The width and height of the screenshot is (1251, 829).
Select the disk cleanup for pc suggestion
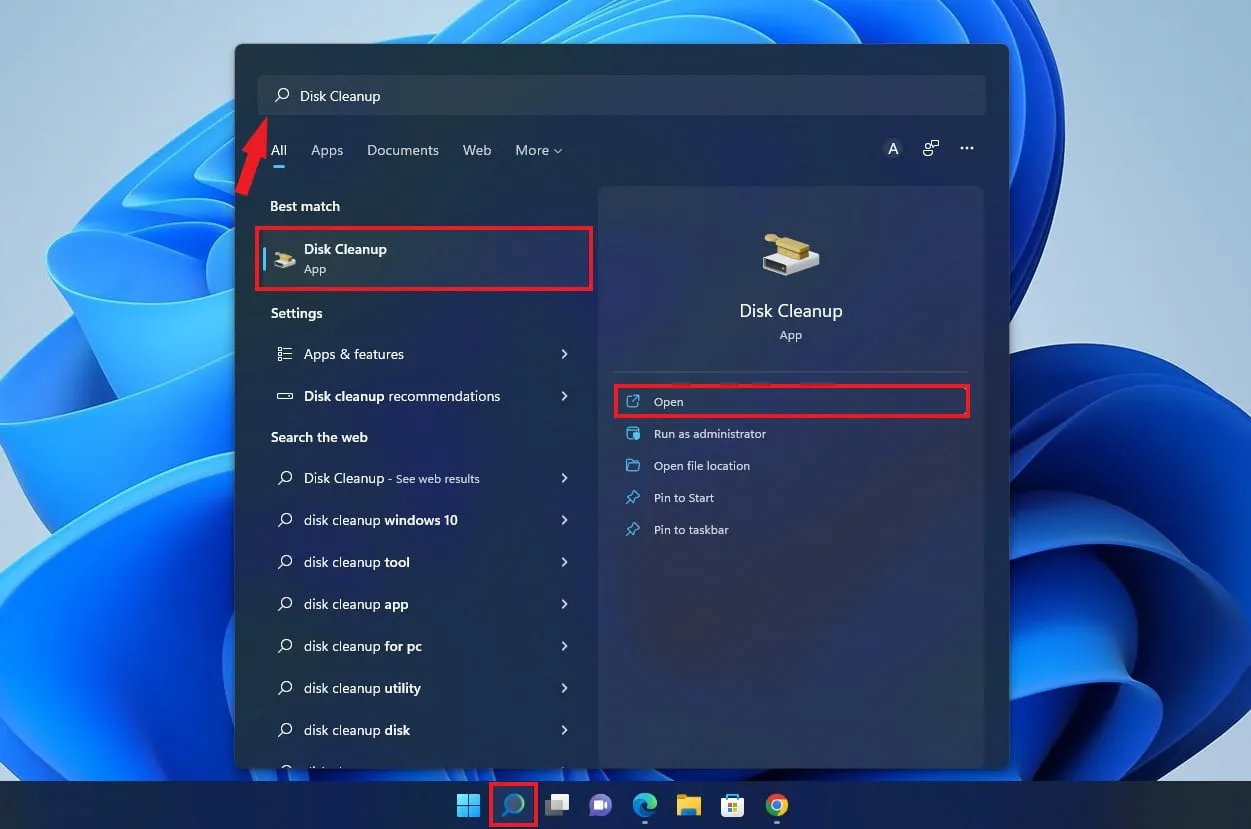click(424, 646)
